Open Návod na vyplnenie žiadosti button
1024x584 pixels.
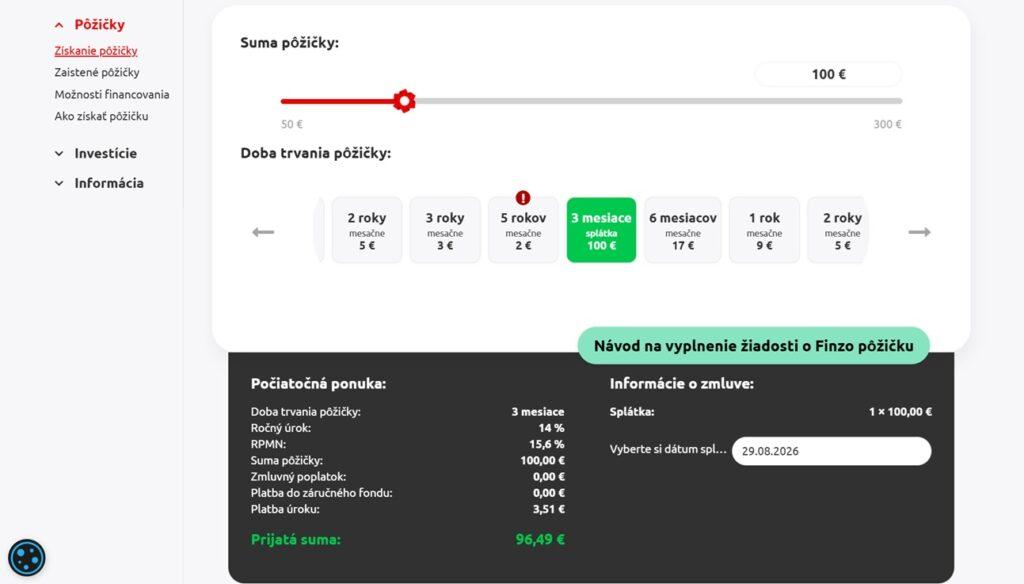pos(754,346)
